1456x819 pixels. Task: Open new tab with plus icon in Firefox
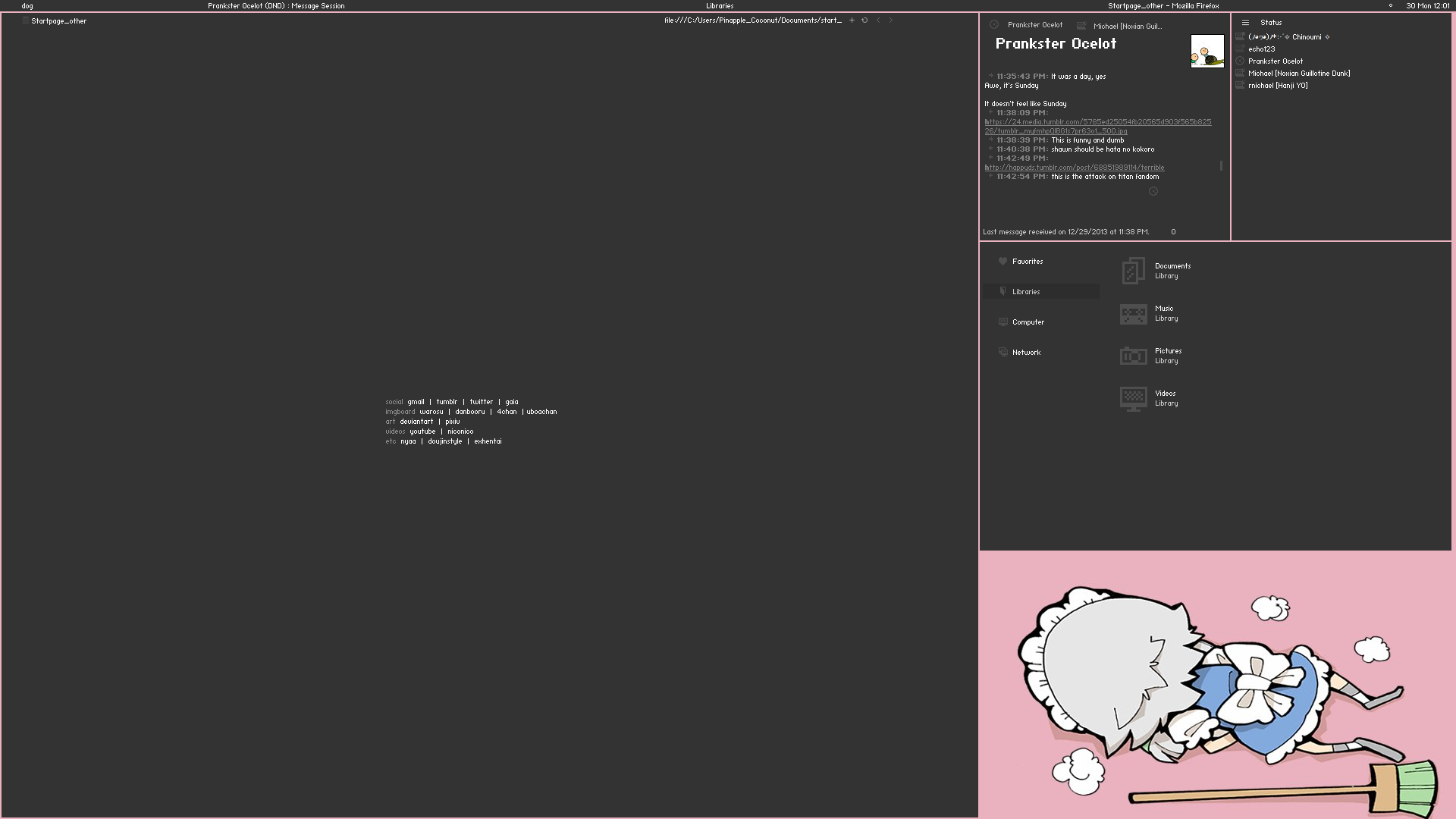(x=852, y=20)
